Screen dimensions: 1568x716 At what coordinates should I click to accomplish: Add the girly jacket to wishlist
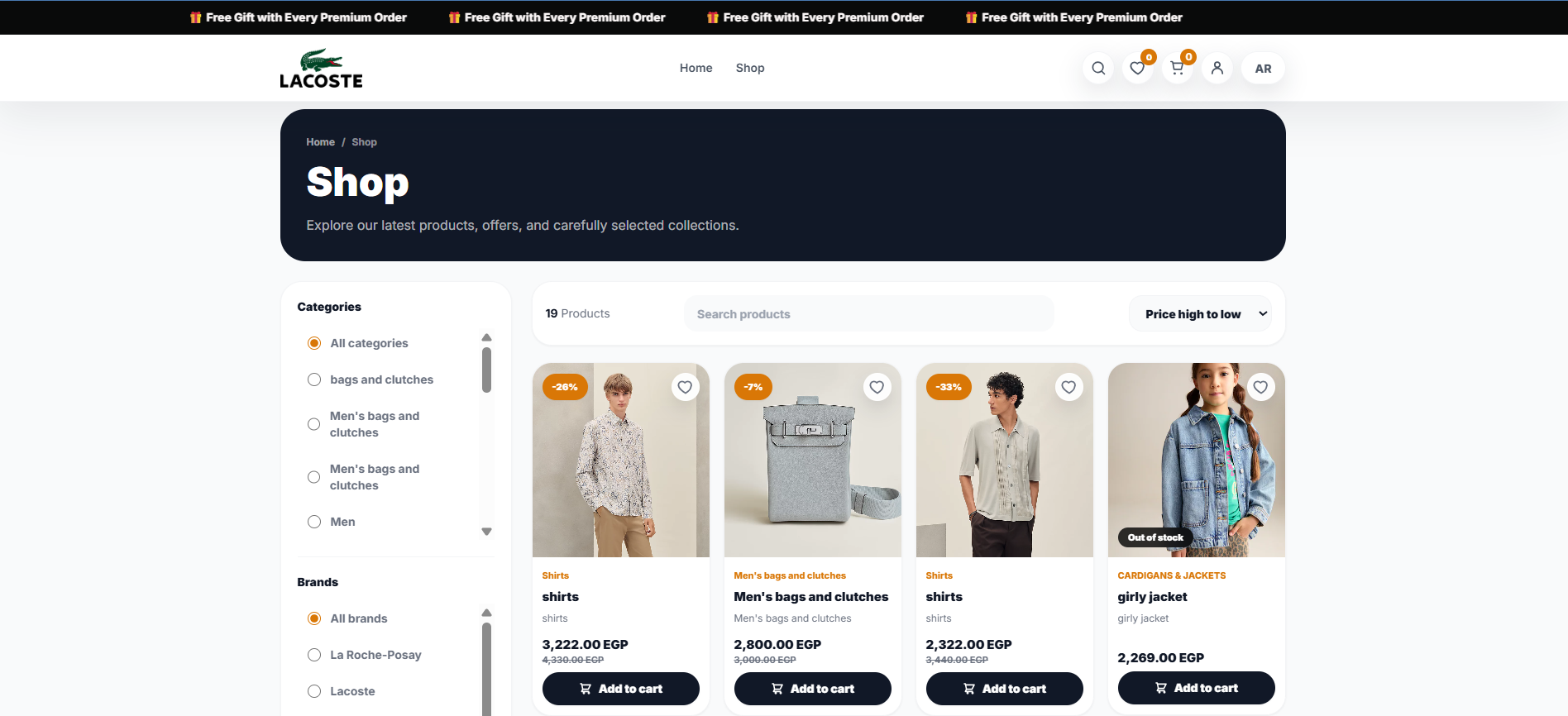coord(1260,387)
